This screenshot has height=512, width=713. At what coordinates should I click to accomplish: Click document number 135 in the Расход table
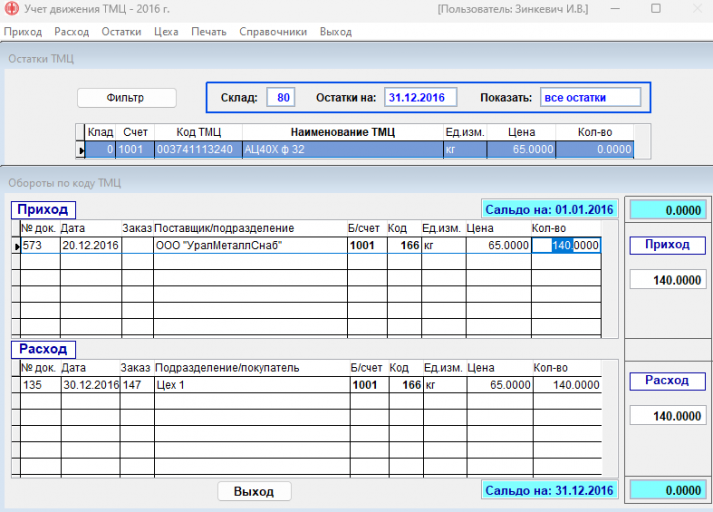(41, 385)
